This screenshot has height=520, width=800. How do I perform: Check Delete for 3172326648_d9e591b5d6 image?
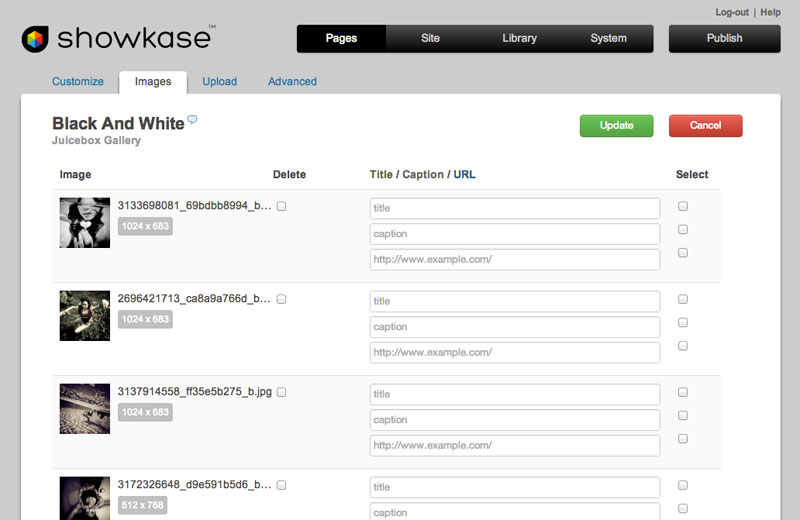click(x=281, y=485)
